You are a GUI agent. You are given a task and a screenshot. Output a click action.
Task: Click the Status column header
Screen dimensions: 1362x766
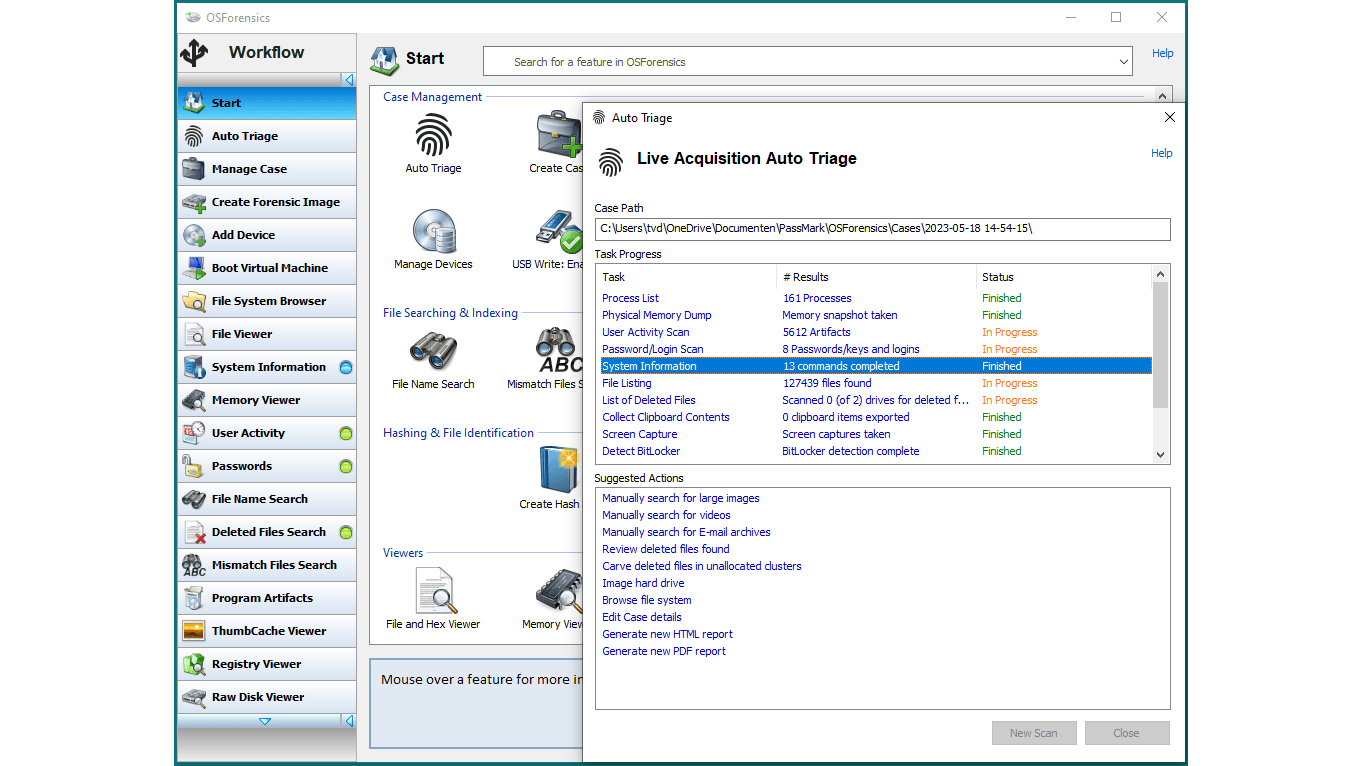1064,277
